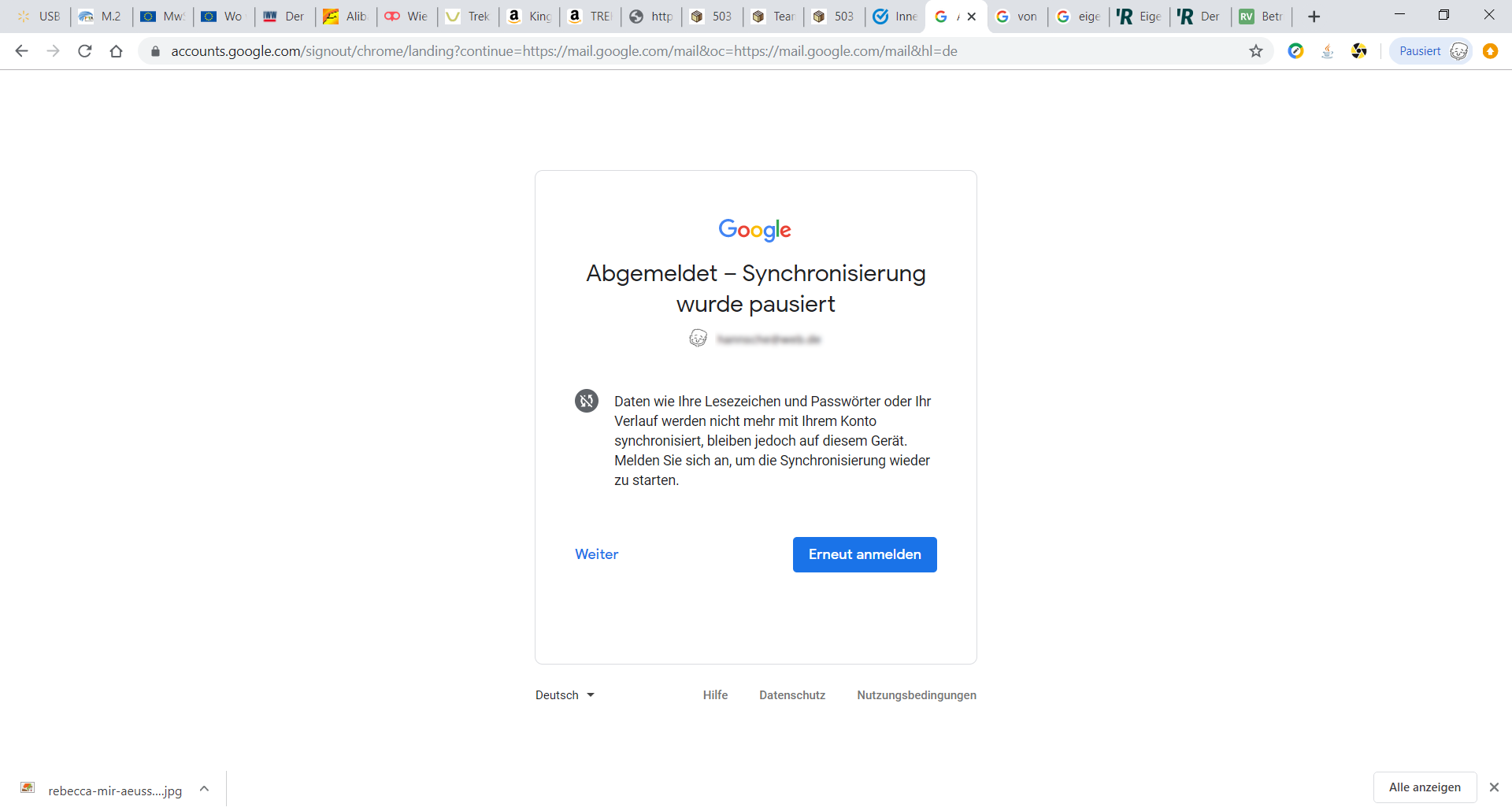
Task: Click the colorful pencil extension icon
Action: [1295, 51]
